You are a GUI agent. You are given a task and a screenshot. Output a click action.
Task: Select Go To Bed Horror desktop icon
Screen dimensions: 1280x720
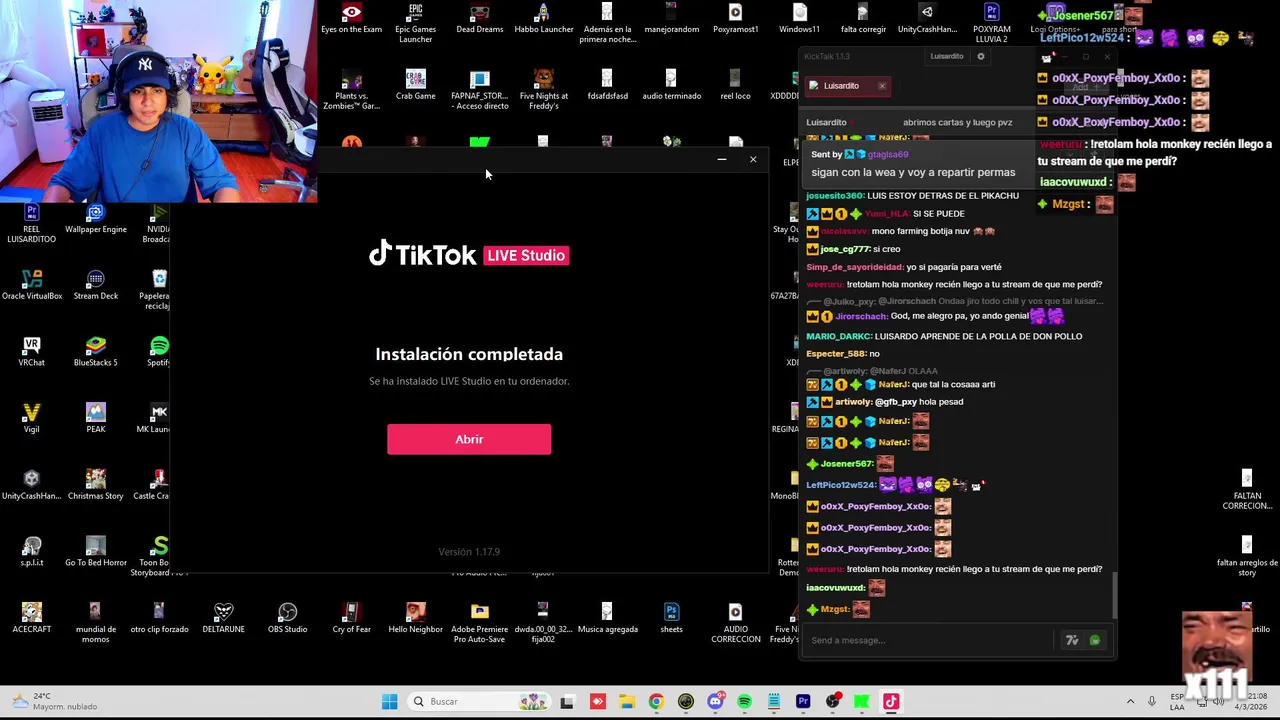(95, 552)
